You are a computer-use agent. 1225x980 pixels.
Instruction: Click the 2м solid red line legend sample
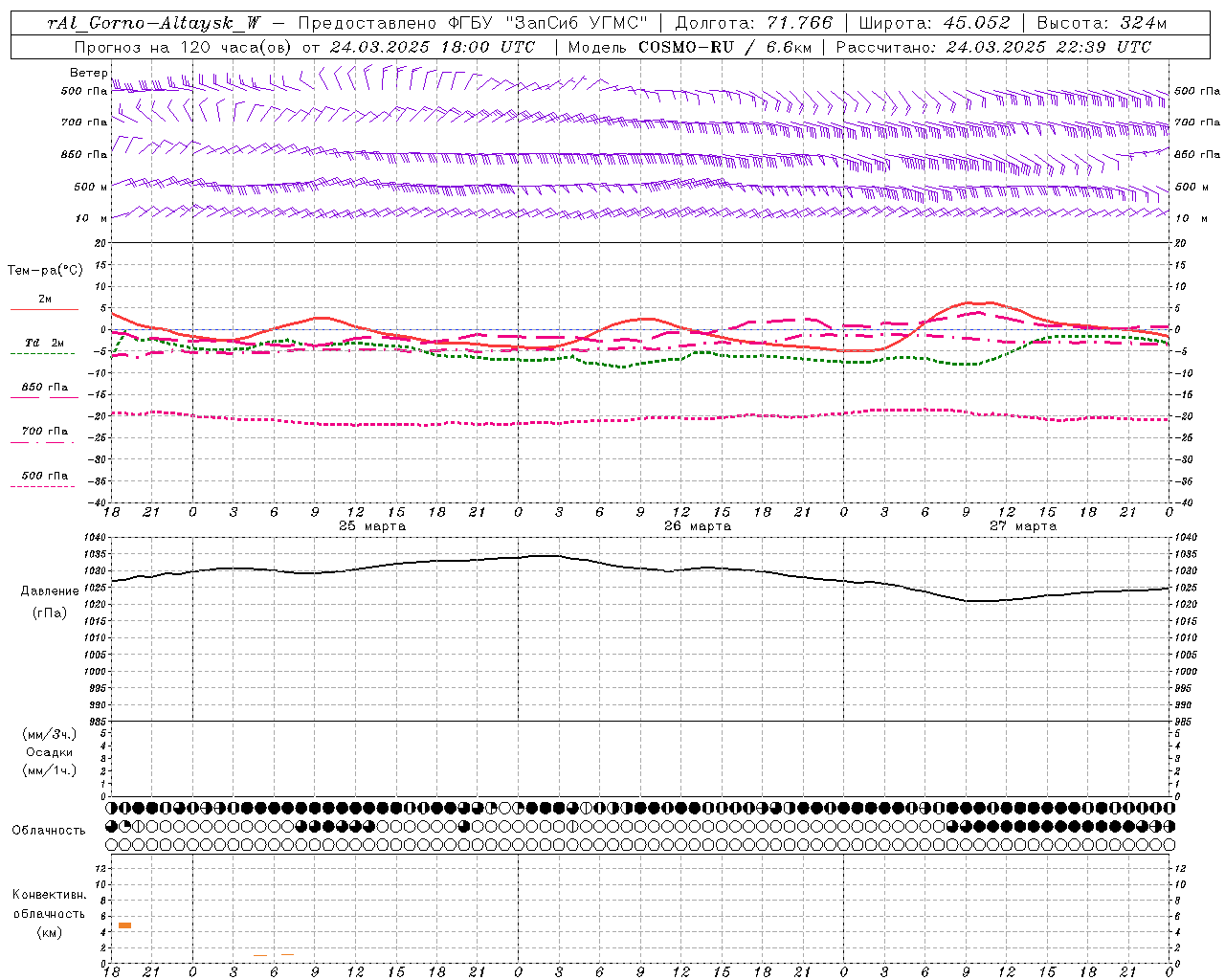pos(44,310)
